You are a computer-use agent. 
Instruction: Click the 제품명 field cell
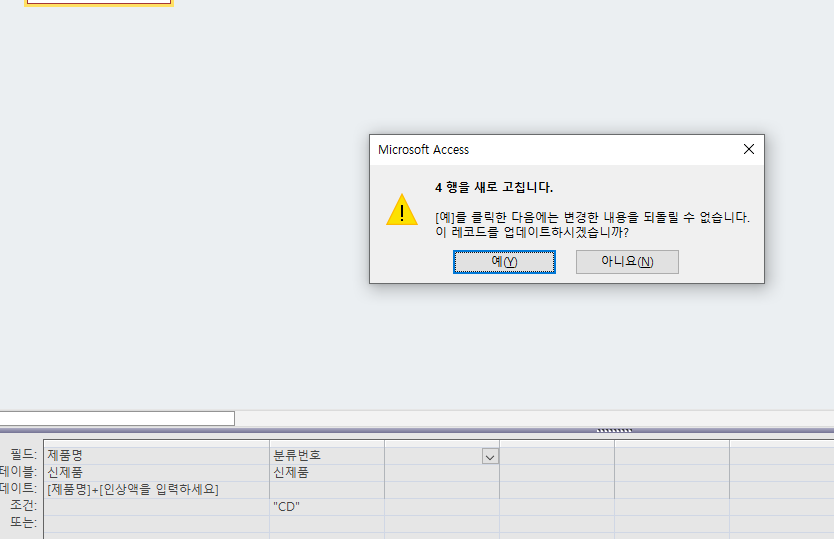pyautogui.click(x=157, y=455)
